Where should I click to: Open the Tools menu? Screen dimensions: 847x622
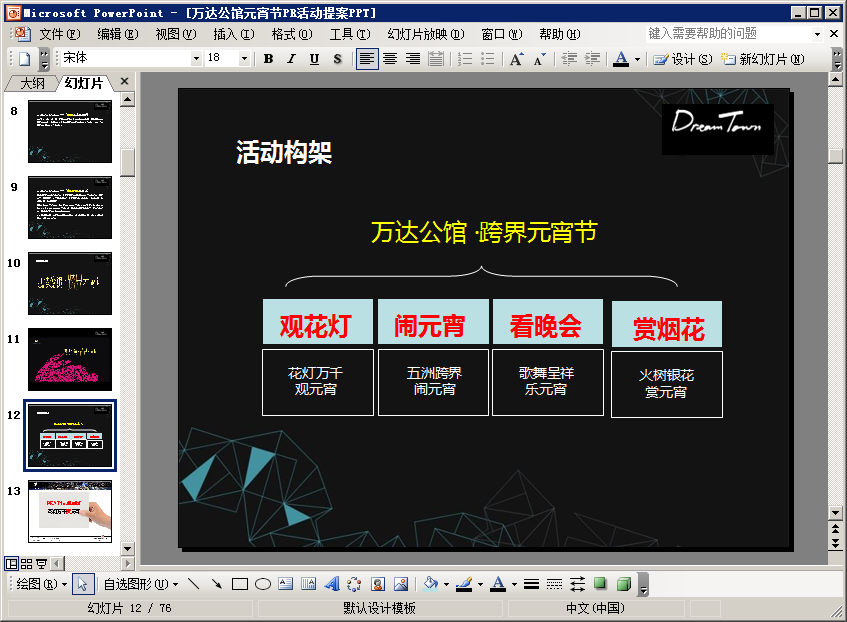pyautogui.click(x=350, y=34)
